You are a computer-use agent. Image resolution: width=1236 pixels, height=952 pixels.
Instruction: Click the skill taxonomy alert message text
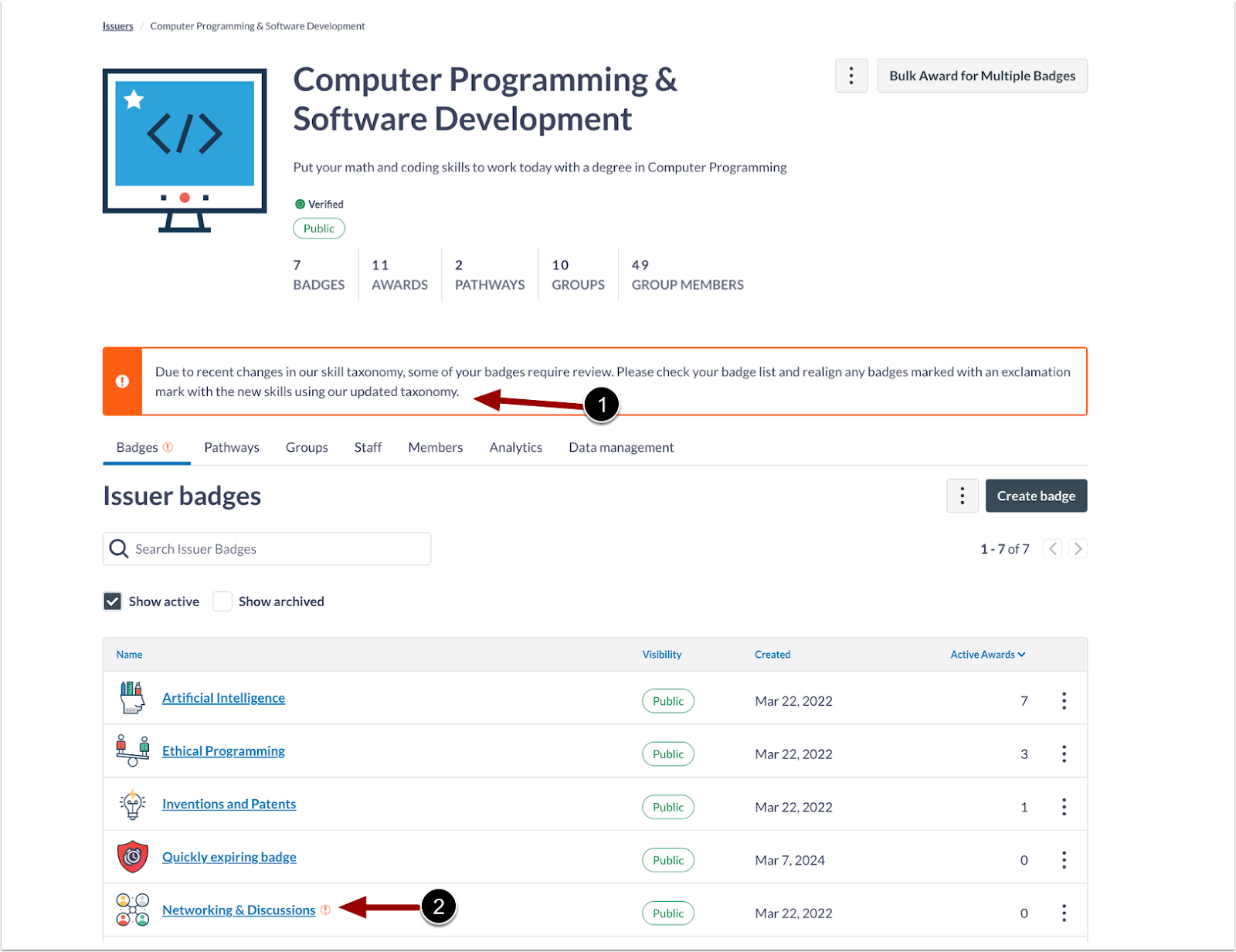point(613,381)
